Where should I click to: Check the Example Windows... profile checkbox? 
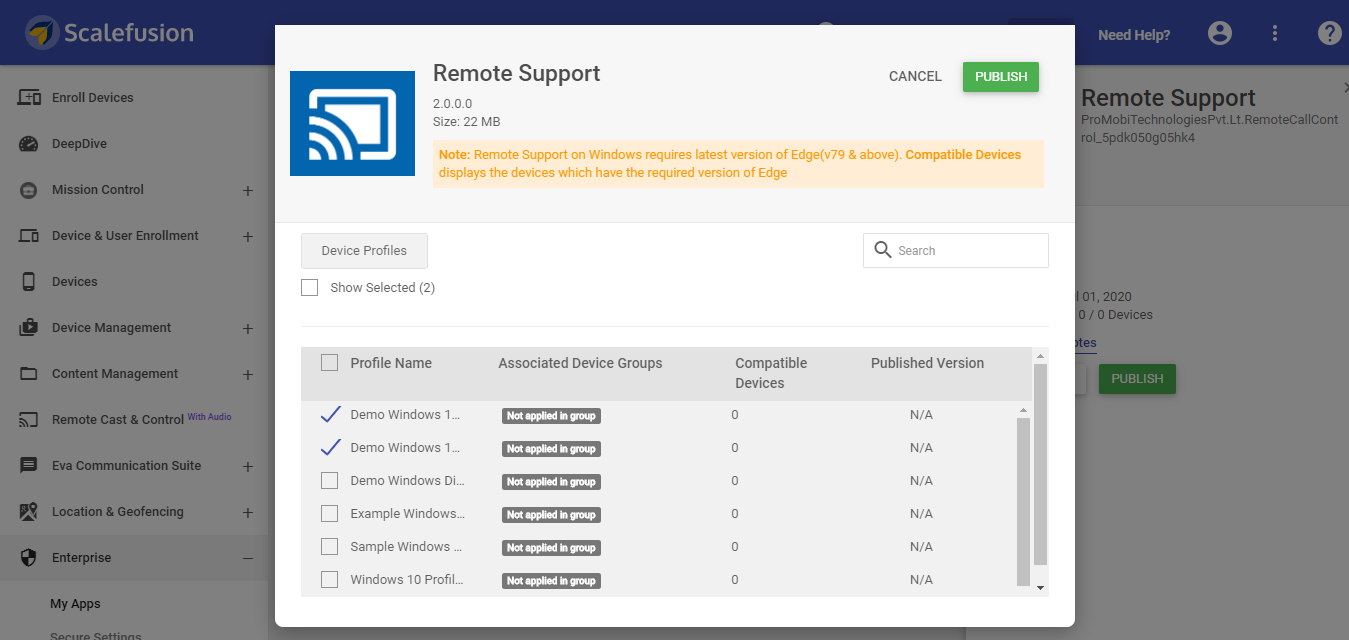click(329, 514)
